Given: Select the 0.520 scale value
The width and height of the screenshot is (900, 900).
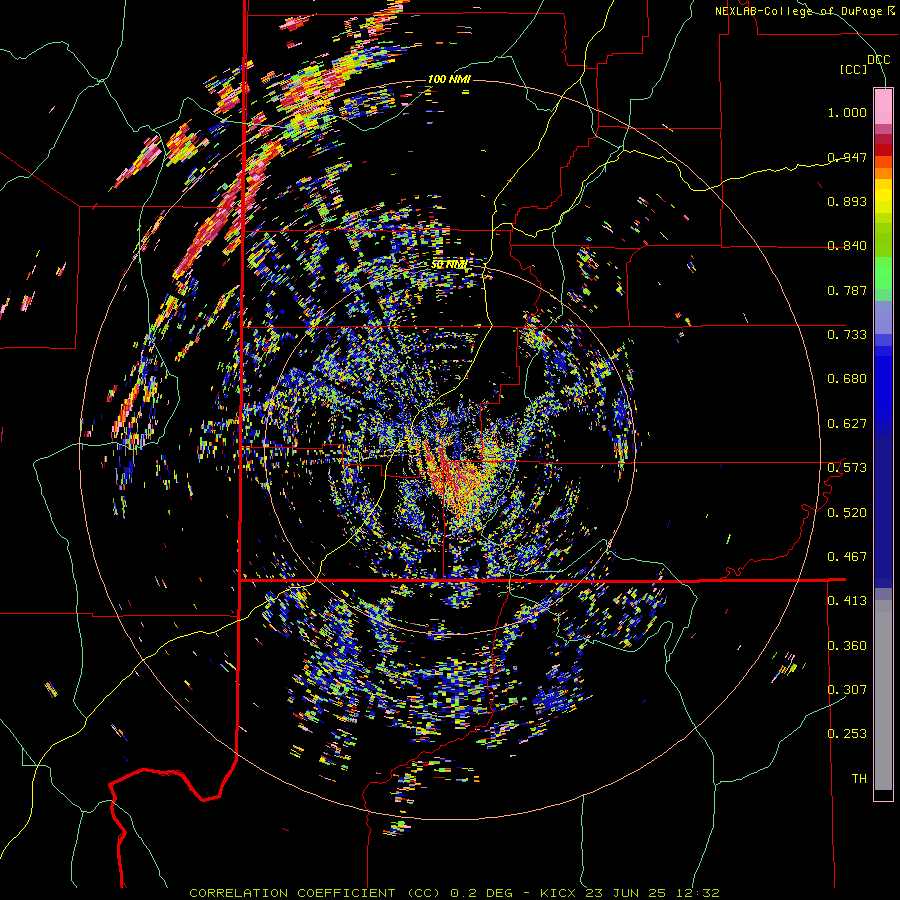Looking at the screenshot, I should [x=847, y=513].
